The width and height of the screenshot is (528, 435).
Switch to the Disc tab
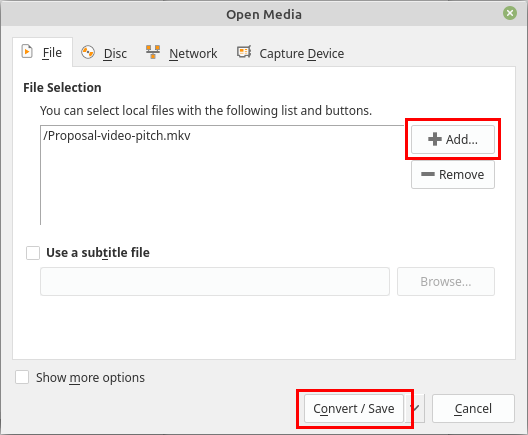coord(104,53)
